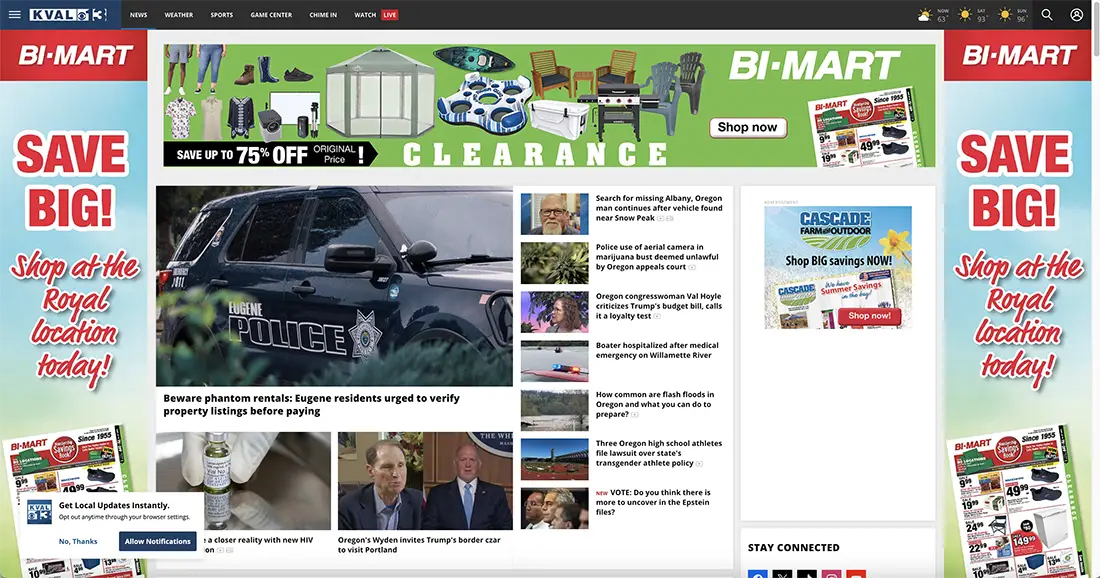Click the marijuana plant thumbnail
The image size is (1100, 578).
(554, 263)
